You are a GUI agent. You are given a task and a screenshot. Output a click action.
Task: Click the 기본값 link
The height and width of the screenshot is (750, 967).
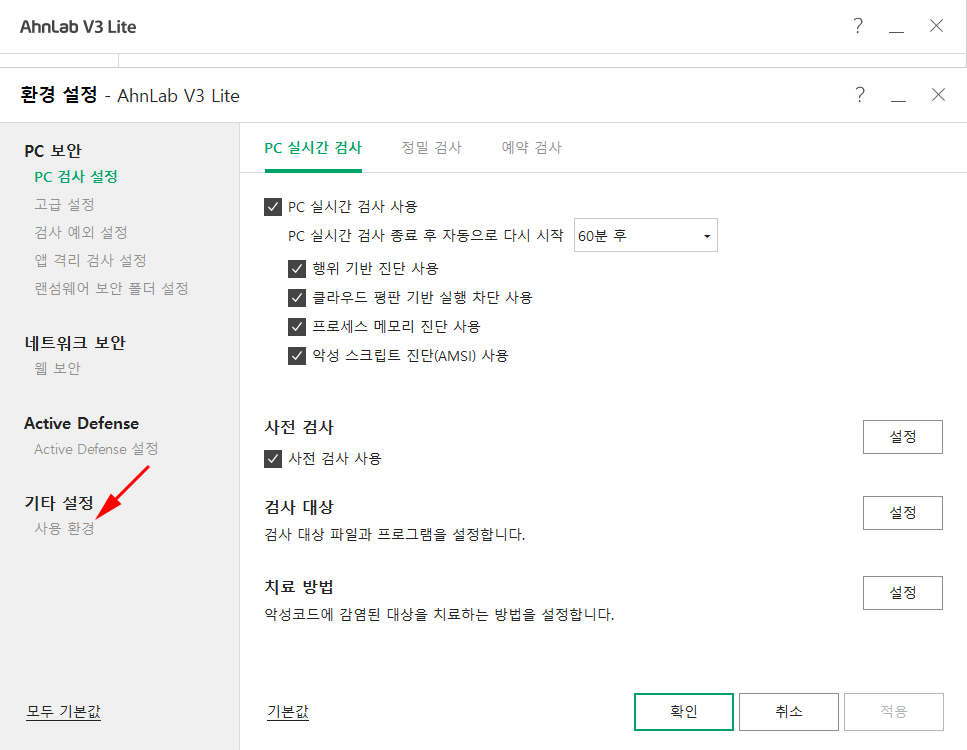tap(287, 712)
